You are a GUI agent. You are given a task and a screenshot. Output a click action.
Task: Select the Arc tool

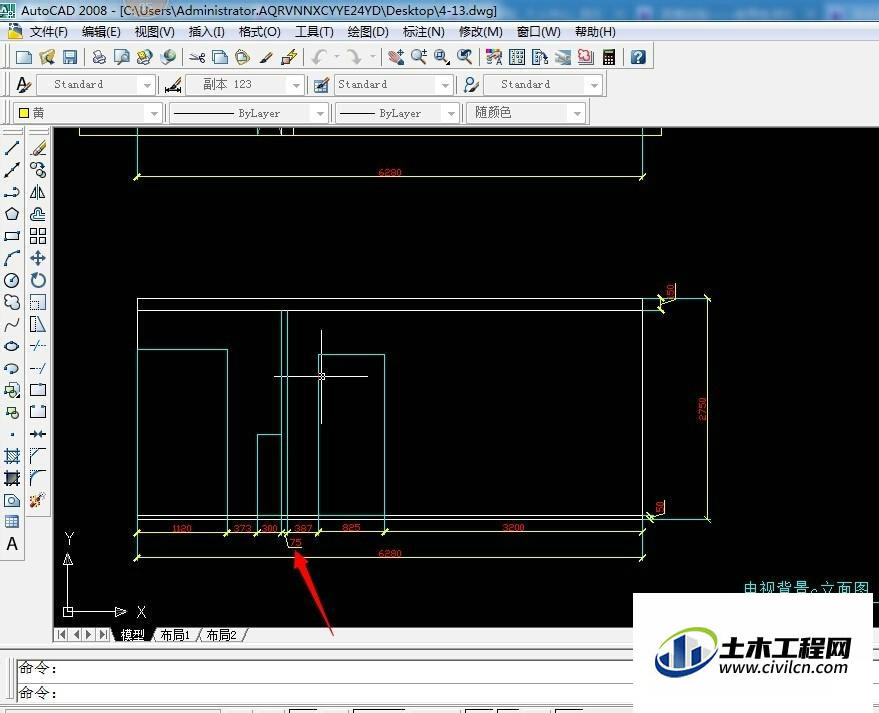click(x=12, y=258)
